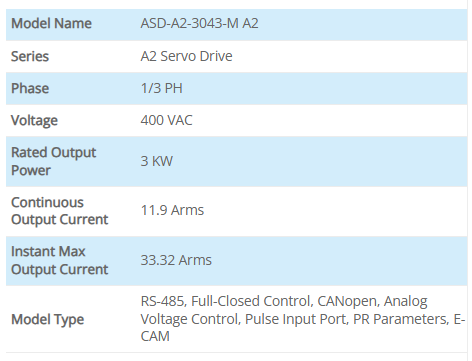Click the Continuous Output Current label
472x361 pixels.
tap(60, 211)
